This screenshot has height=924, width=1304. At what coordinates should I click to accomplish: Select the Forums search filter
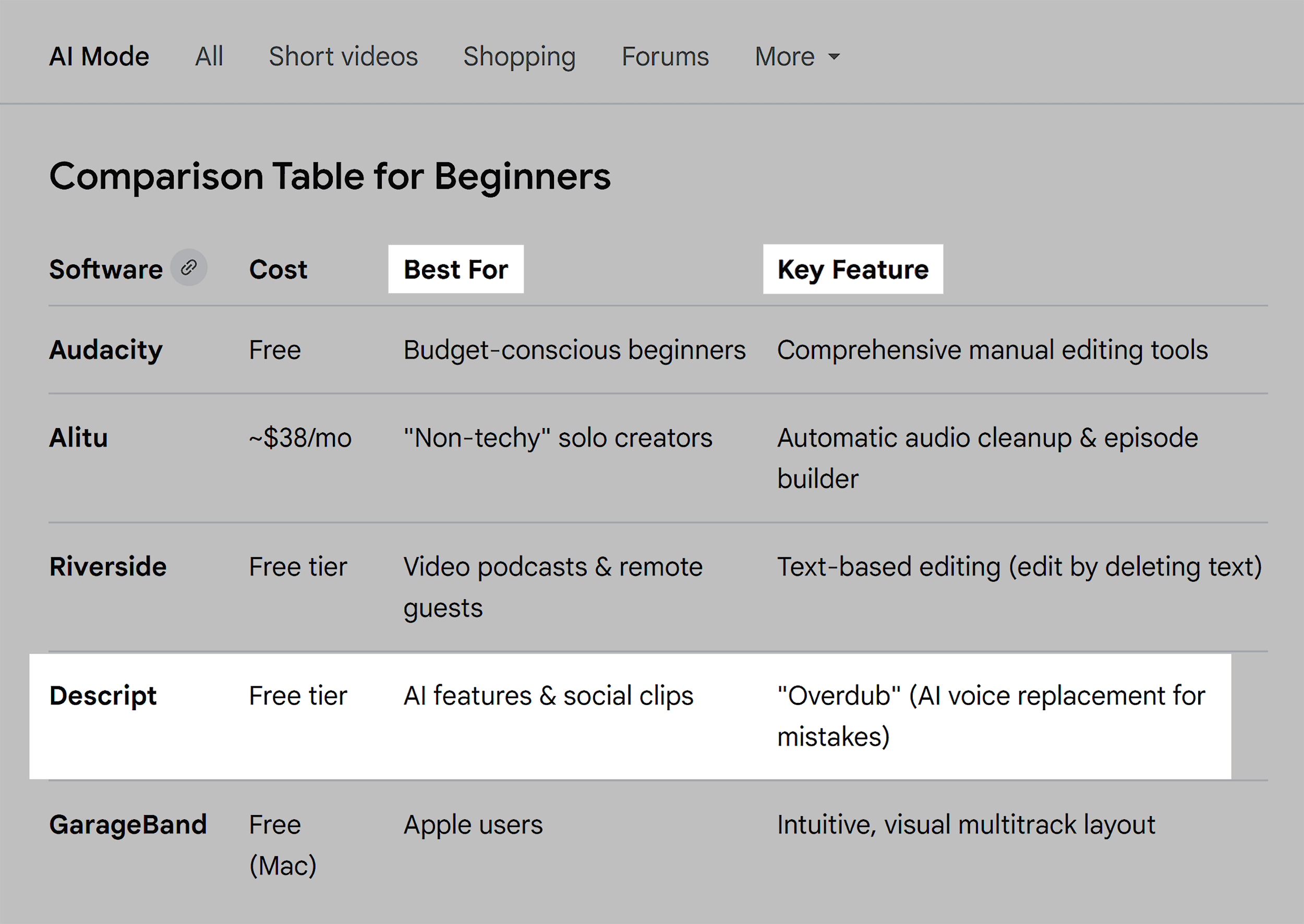(665, 56)
